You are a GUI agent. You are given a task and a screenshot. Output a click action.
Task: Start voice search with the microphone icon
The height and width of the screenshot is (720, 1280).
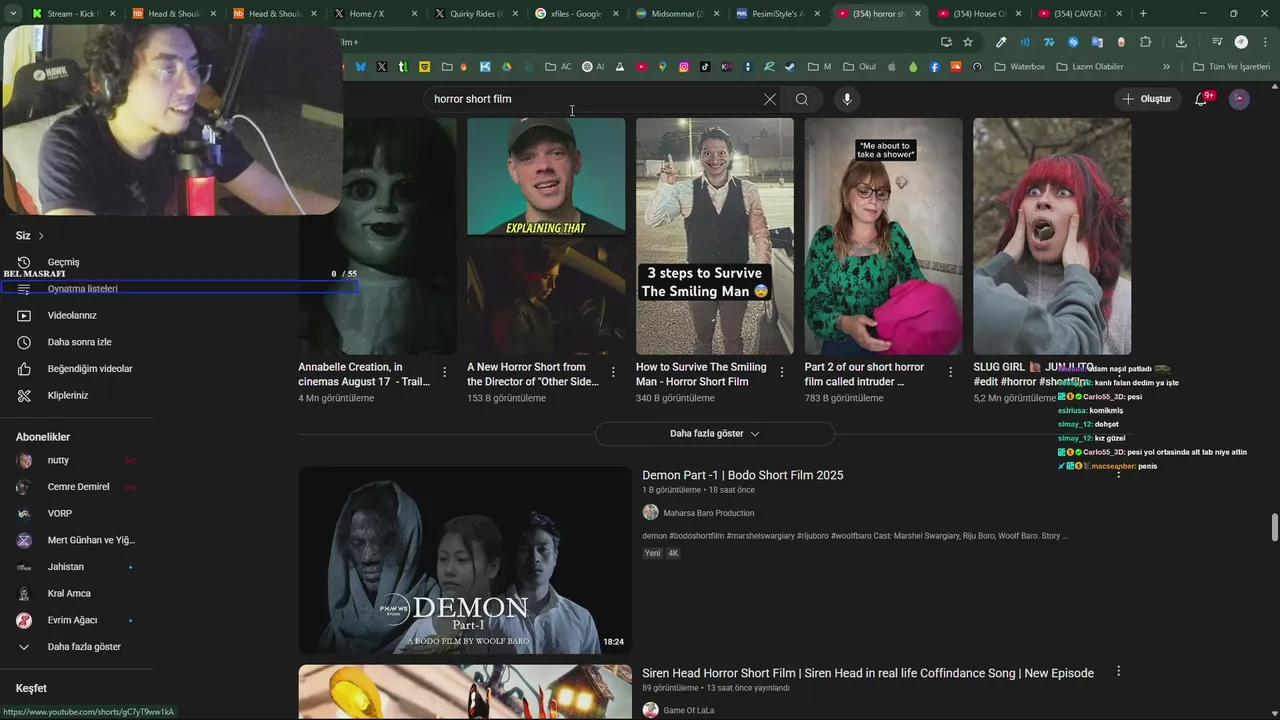[847, 99]
